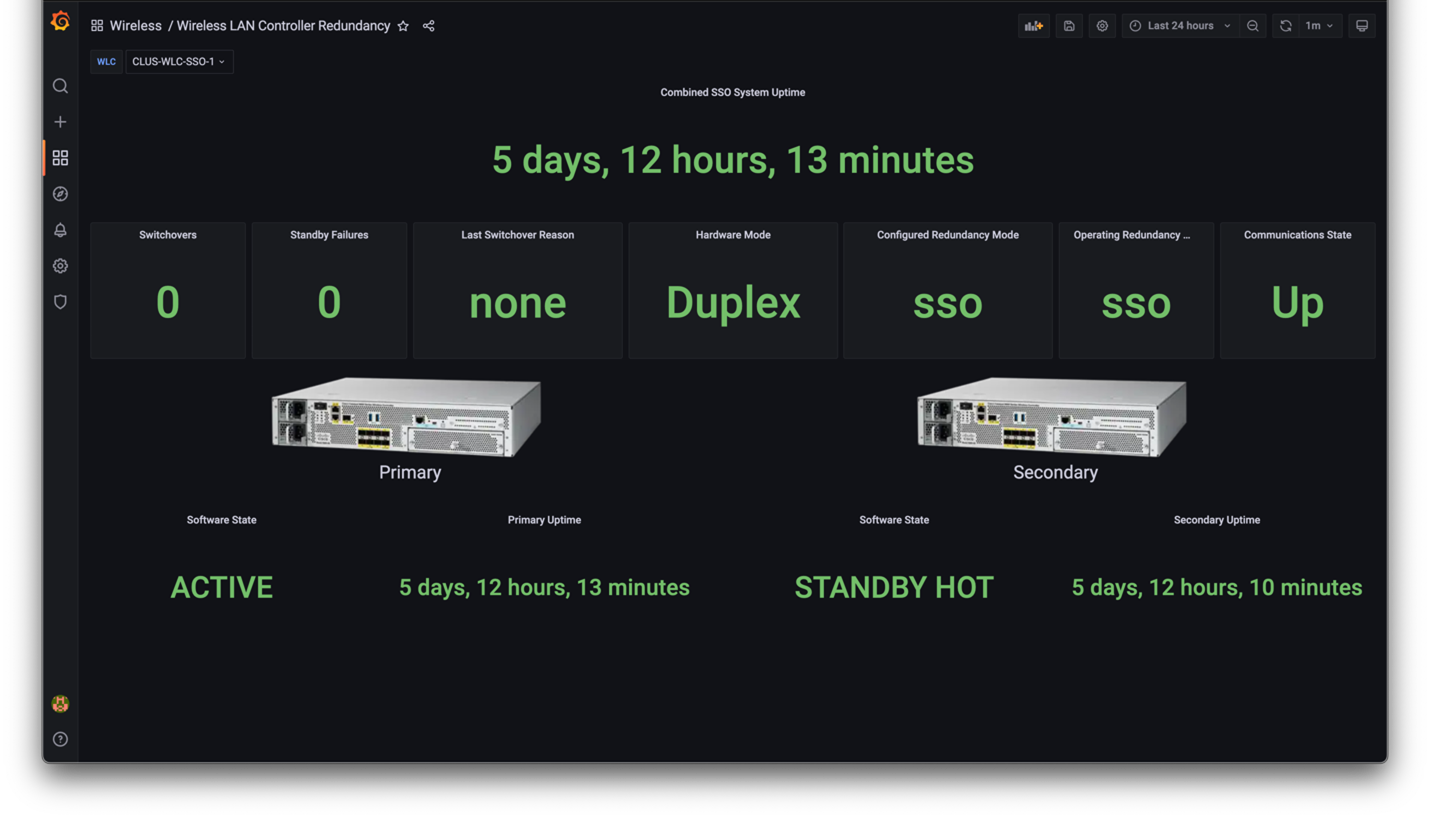Open the Server Admin shield icon
Viewport: 1430px width, 819px height.
pos(60,302)
